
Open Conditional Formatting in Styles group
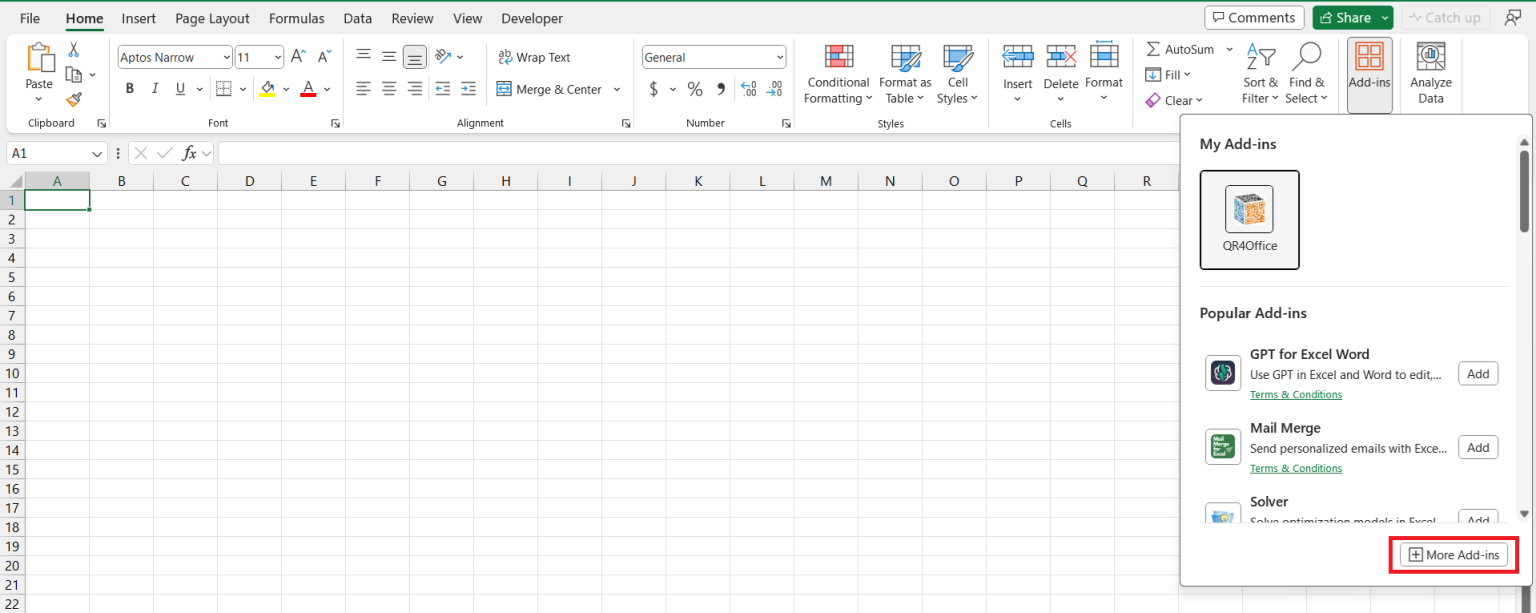pyautogui.click(x=838, y=74)
